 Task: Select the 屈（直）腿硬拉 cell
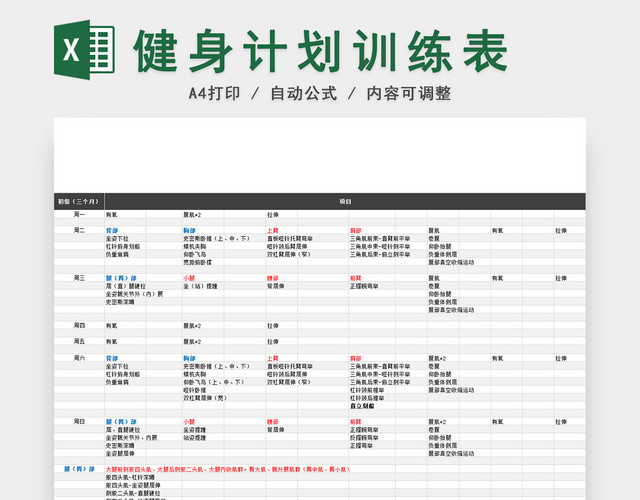pos(126,287)
